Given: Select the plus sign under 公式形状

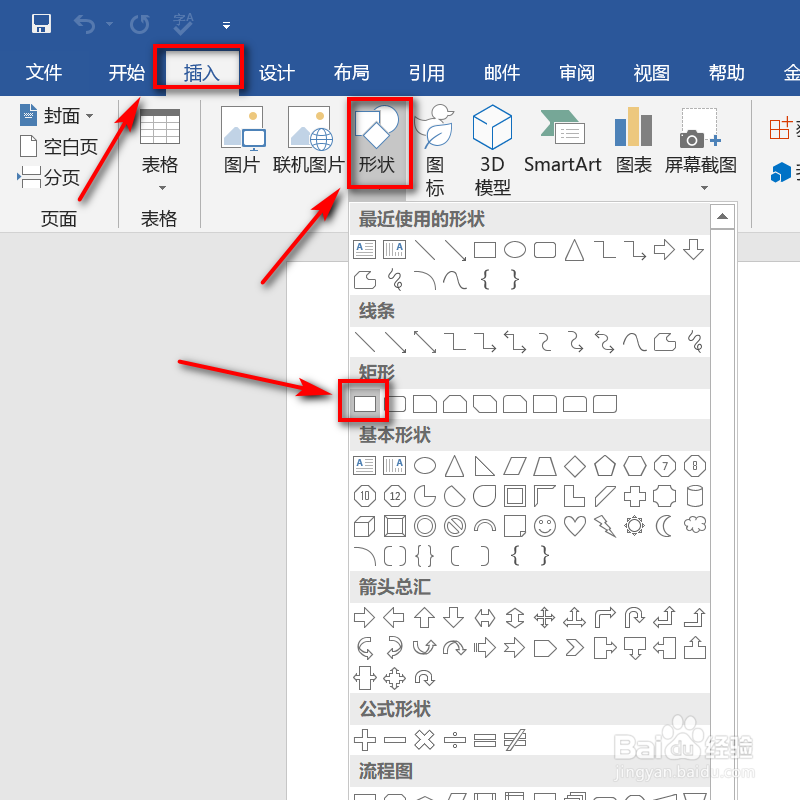Looking at the screenshot, I should pyautogui.click(x=365, y=740).
